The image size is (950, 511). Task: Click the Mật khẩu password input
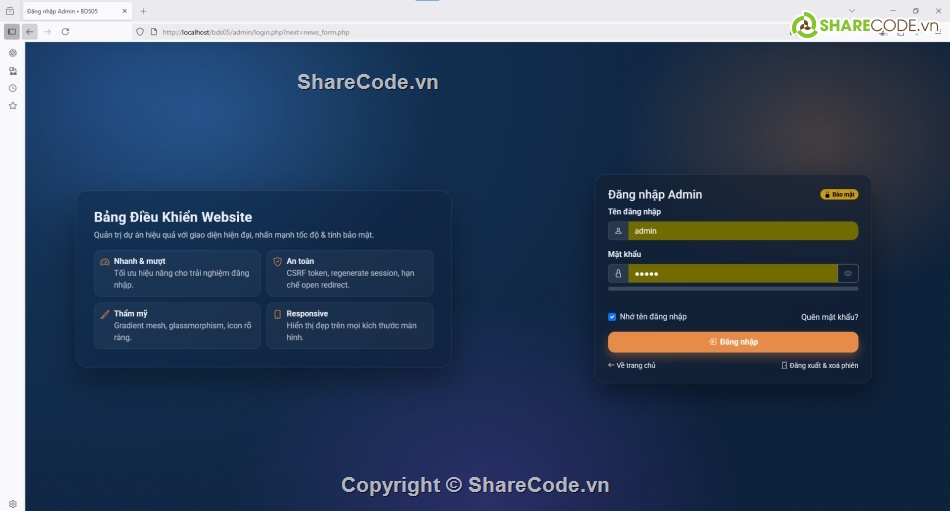pos(733,273)
